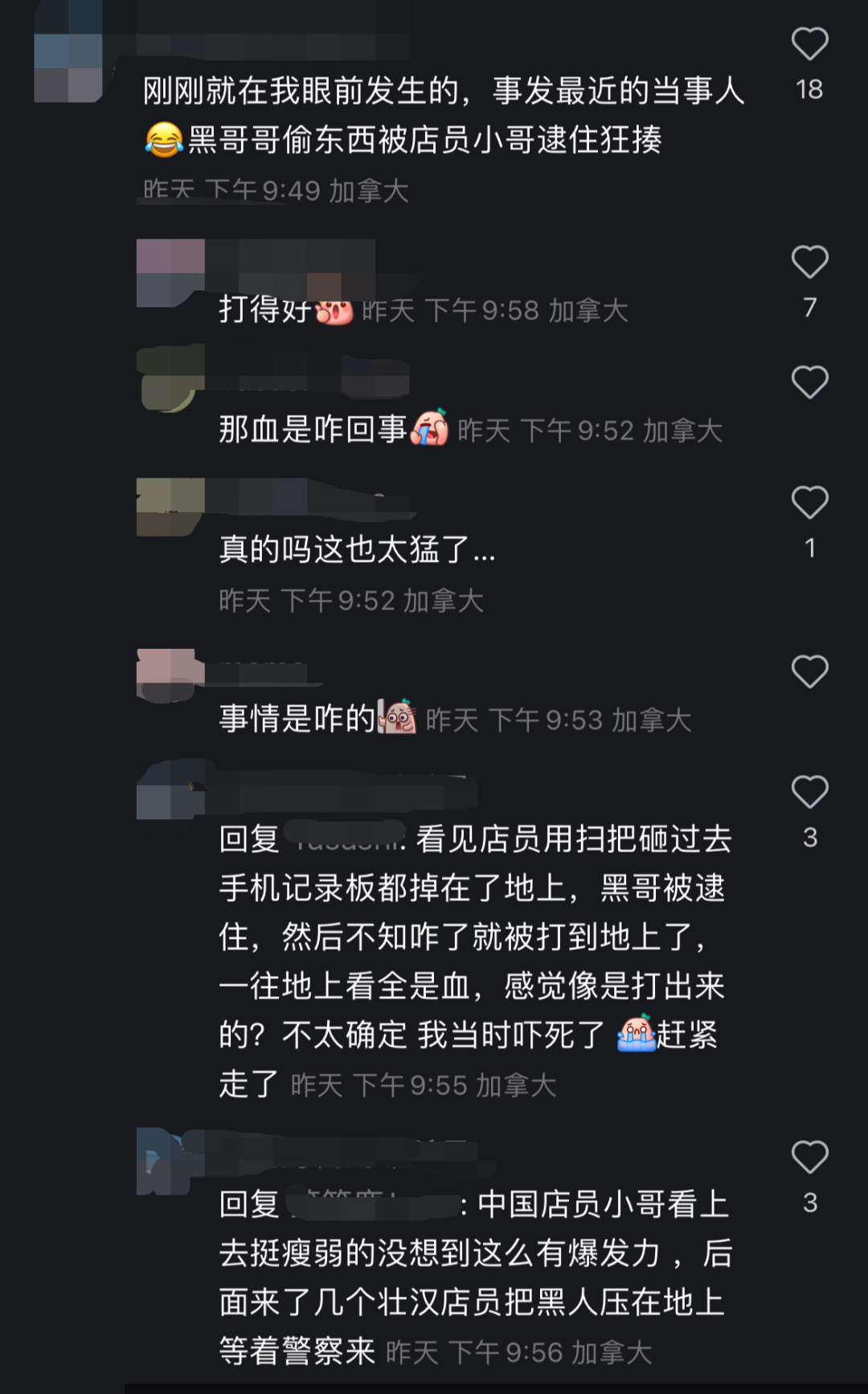Tap the '打得好' comment text
868x1394 pixels.
tap(264, 310)
